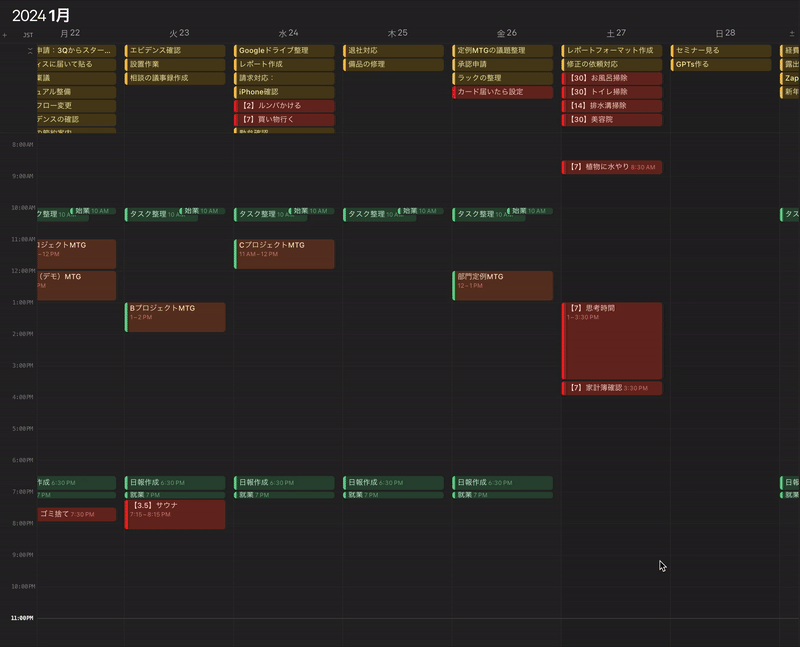This screenshot has width=800, height=647.
Task: Open the レポート作成 task on Wednesday
Action: [x=284, y=64]
